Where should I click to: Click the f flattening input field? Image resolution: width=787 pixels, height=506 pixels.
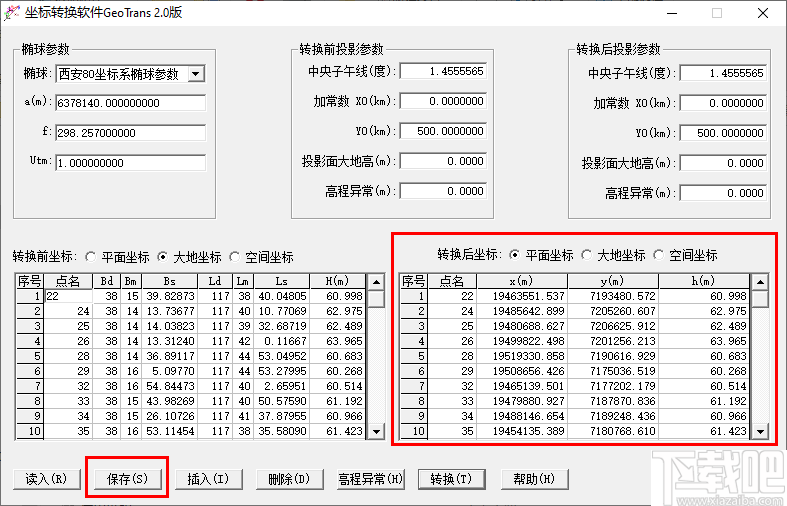[x=130, y=133]
